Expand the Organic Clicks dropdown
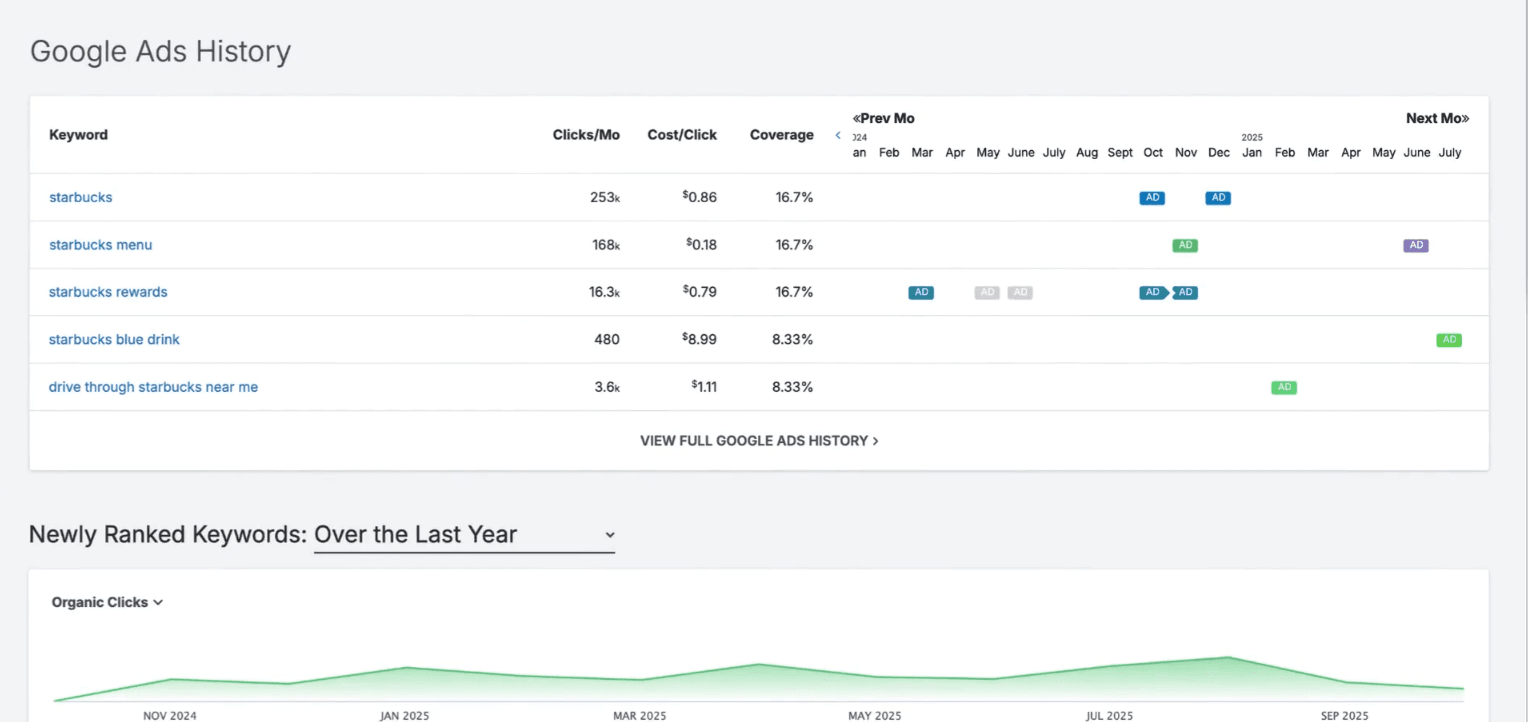The height and width of the screenshot is (722, 1528). click(107, 602)
